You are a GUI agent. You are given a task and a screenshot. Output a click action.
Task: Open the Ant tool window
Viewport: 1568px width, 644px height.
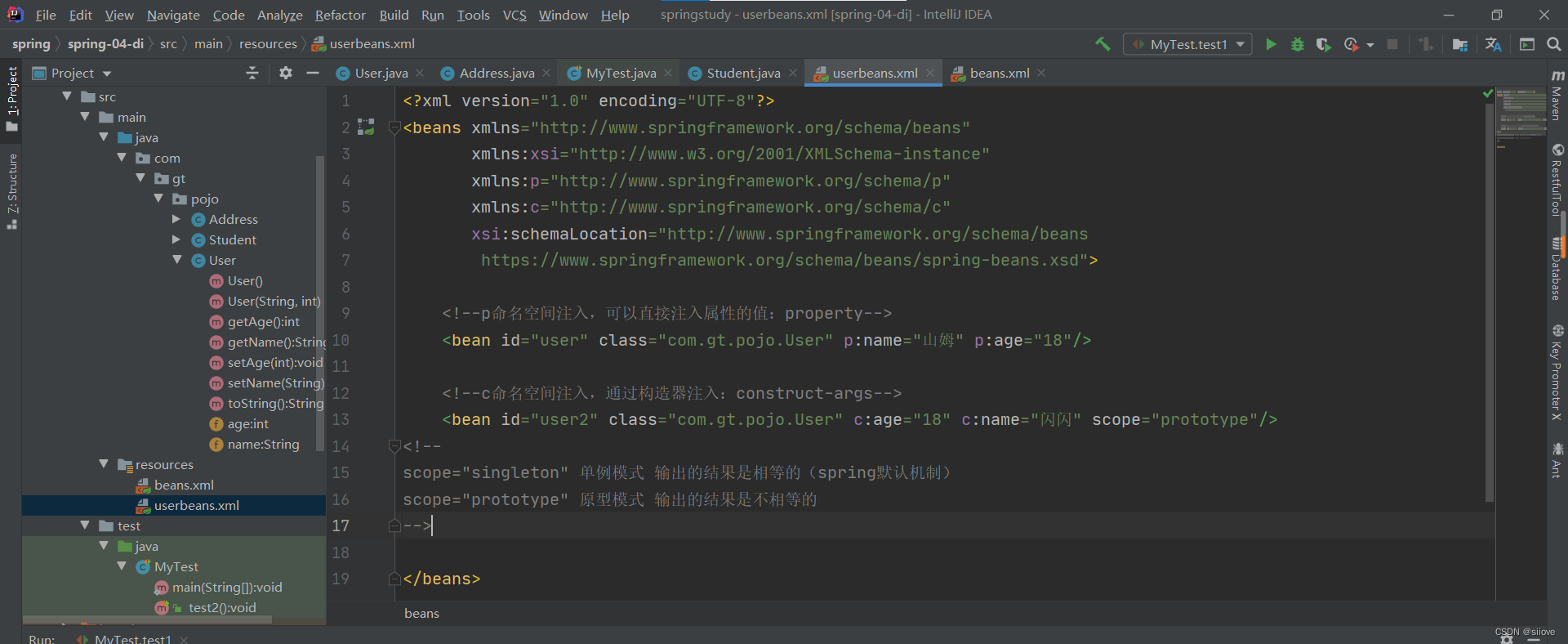(x=1557, y=461)
